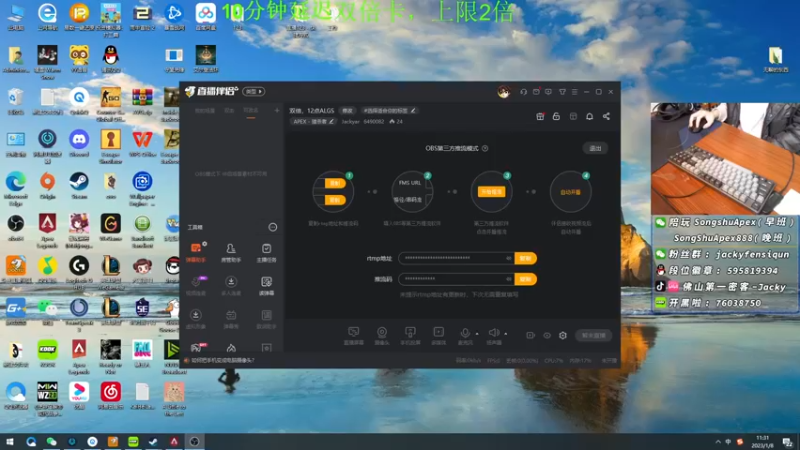
Task: Open user avatar profile
Action: (504, 92)
